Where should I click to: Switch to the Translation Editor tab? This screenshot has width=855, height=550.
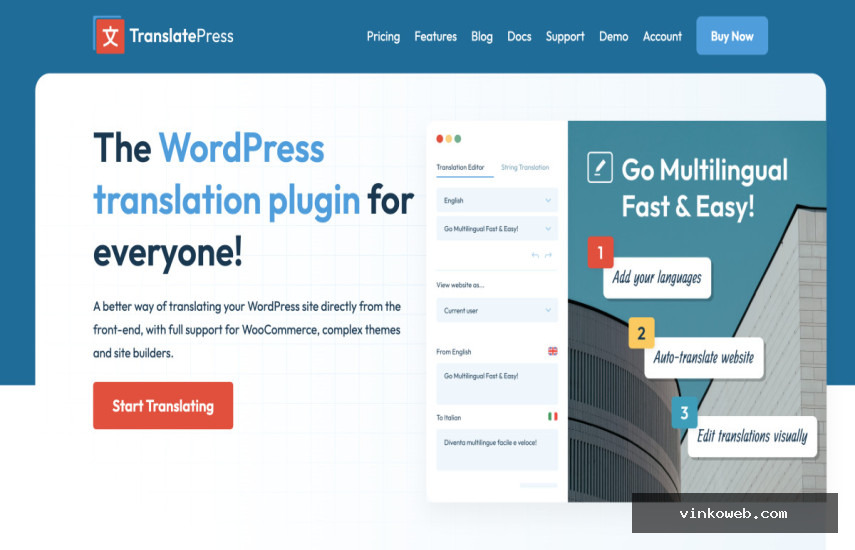[460, 167]
